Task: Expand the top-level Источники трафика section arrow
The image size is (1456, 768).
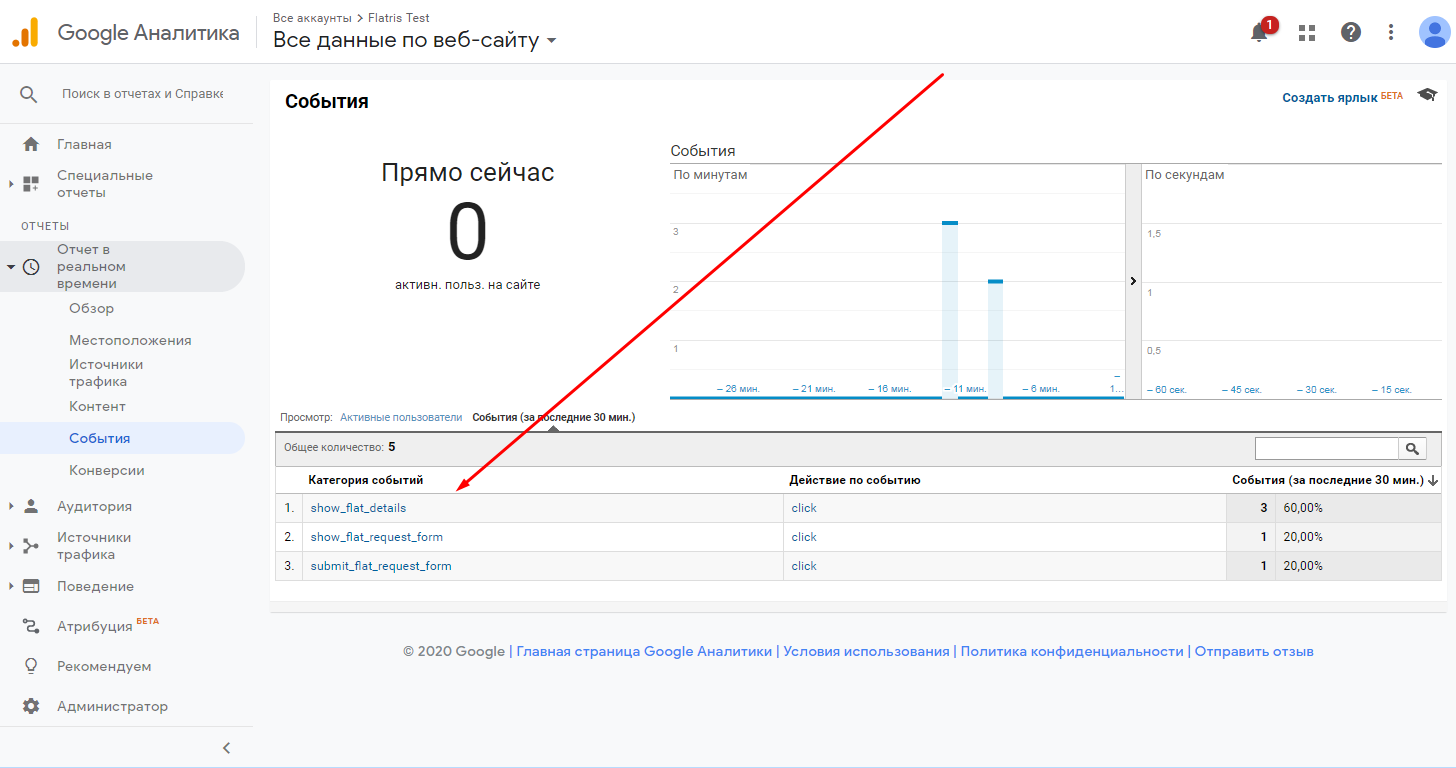Action: (11, 546)
